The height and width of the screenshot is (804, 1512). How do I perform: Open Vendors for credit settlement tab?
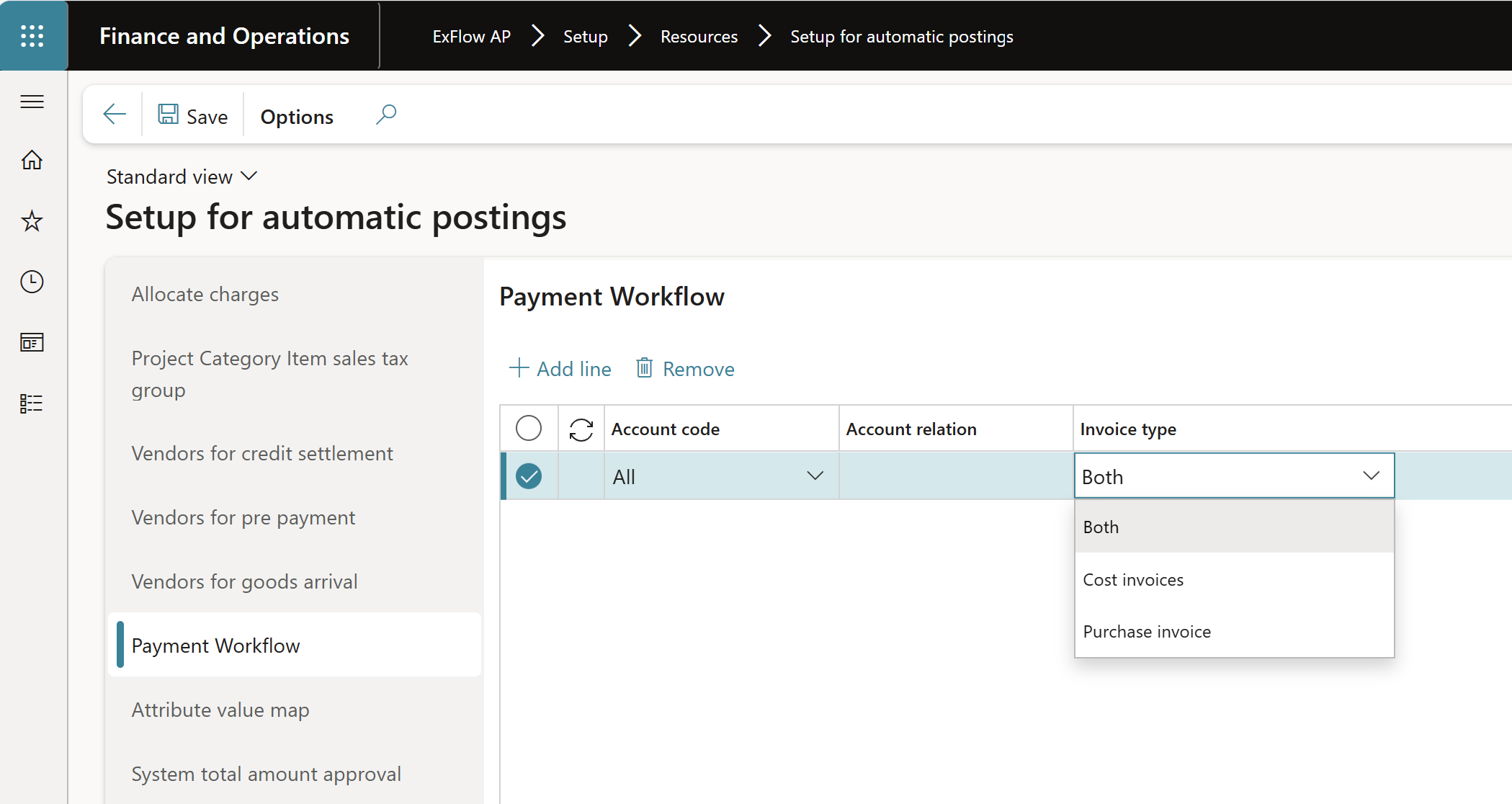click(294, 453)
